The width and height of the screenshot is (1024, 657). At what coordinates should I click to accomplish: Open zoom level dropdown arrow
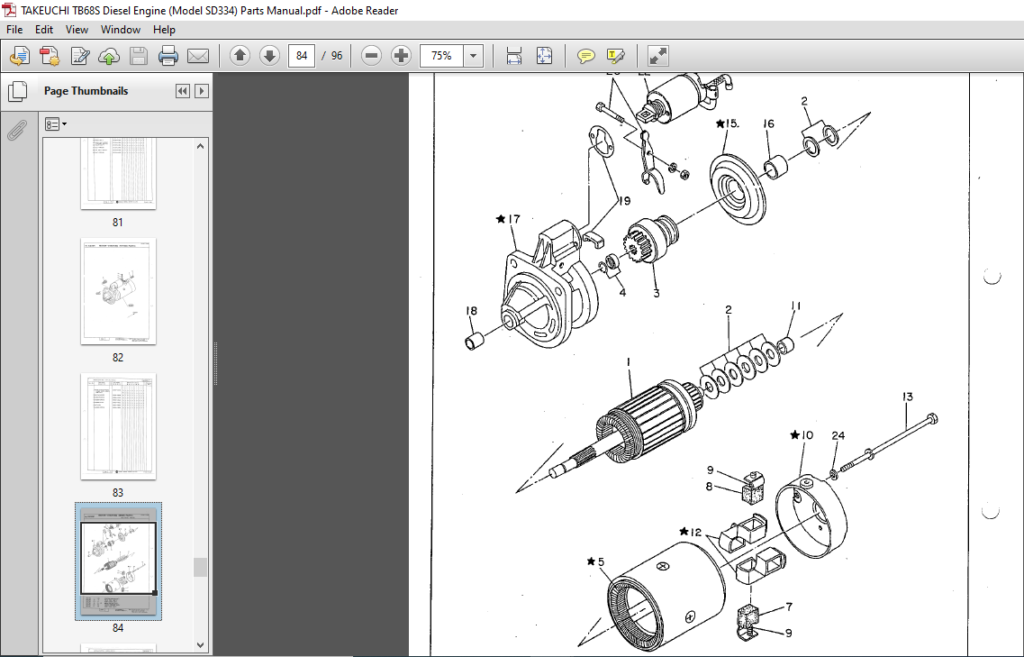(473, 56)
